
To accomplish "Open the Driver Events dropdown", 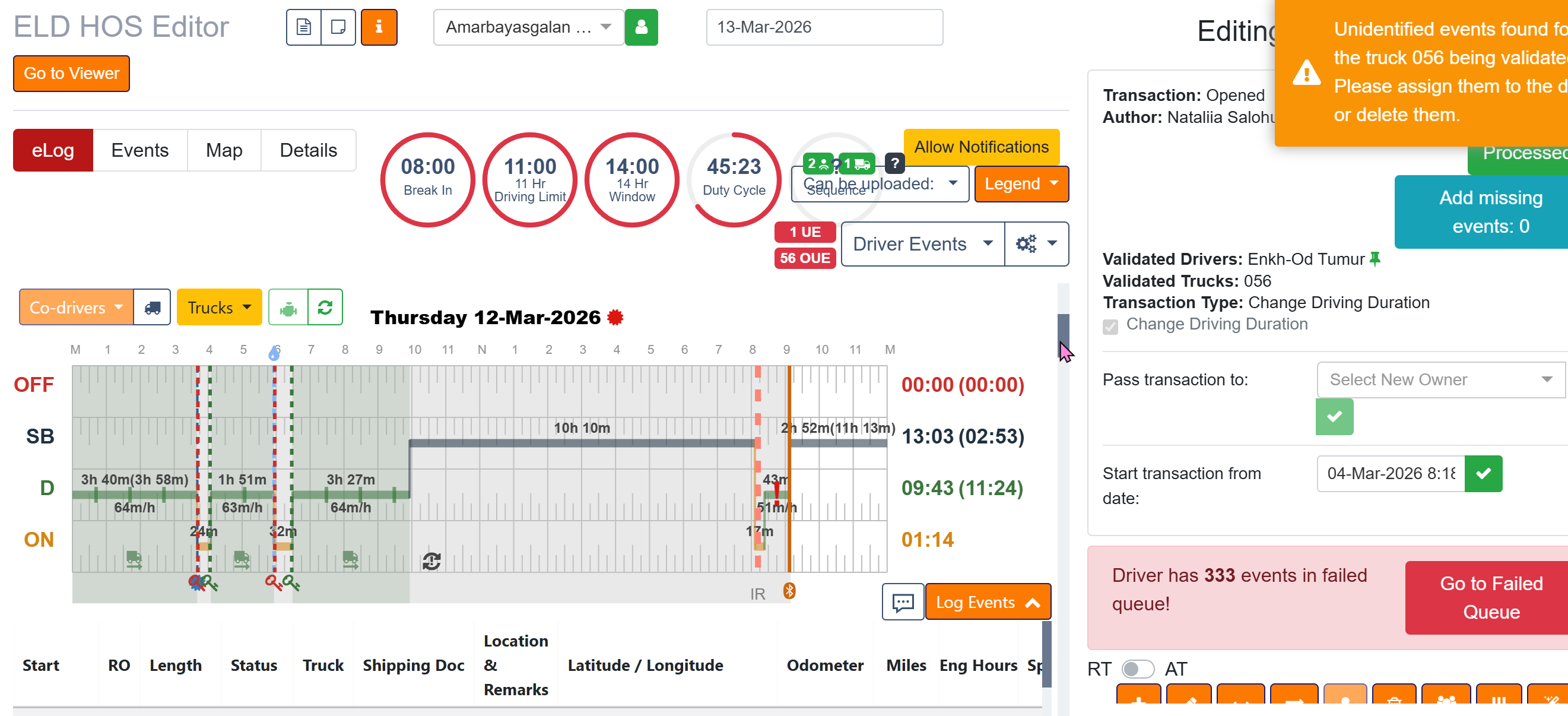I will point(922,244).
